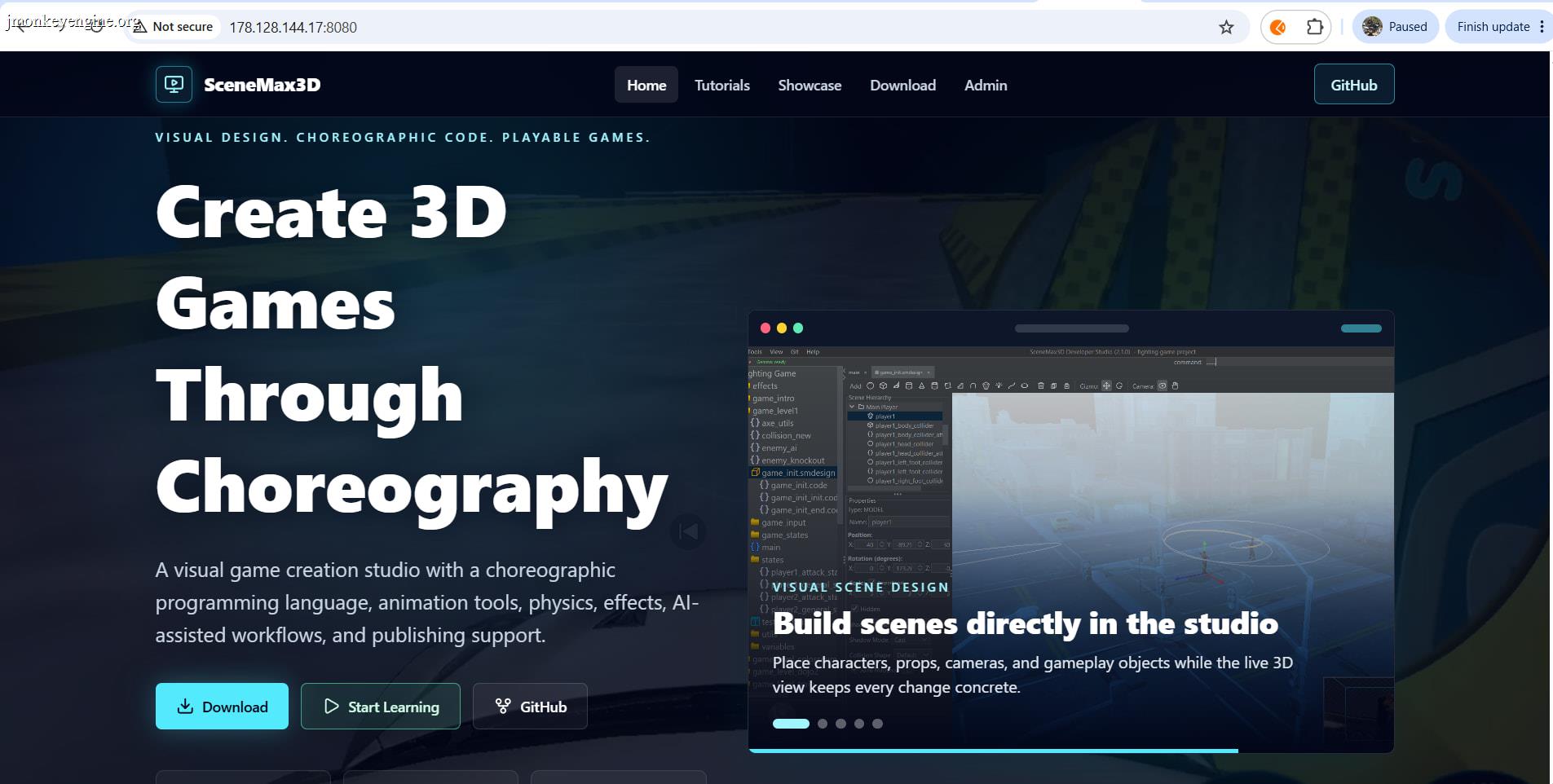Open Download in the top navigation
The width and height of the screenshot is (1553, 784).
pyautogui.click(x=902, y=85)
